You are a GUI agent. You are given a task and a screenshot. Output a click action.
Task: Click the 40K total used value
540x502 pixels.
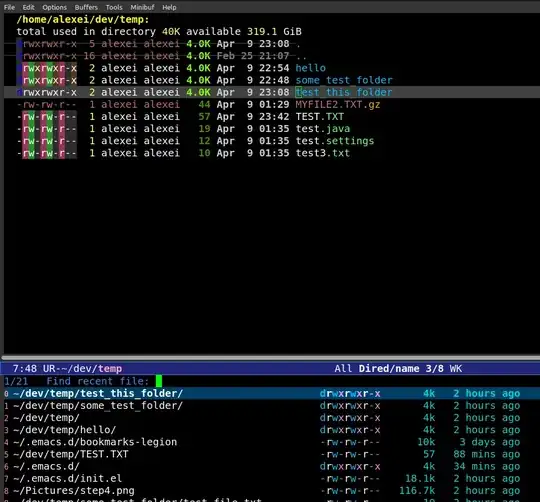point(171,32)
